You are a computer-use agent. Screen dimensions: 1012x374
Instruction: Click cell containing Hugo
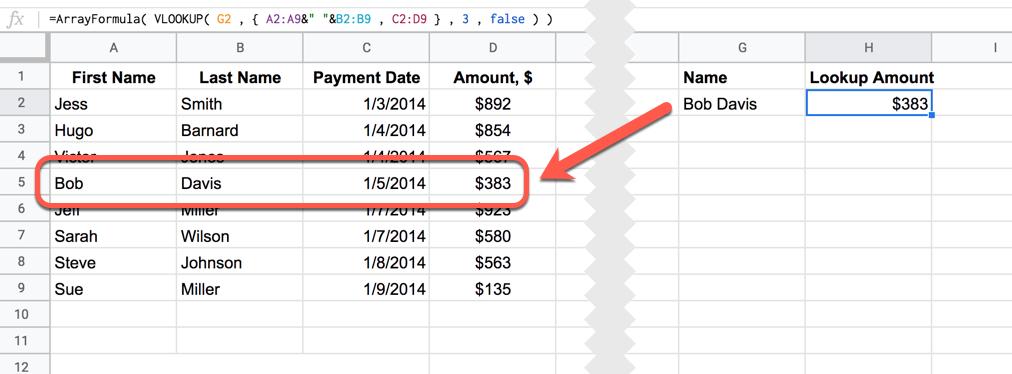pos(113,130)
